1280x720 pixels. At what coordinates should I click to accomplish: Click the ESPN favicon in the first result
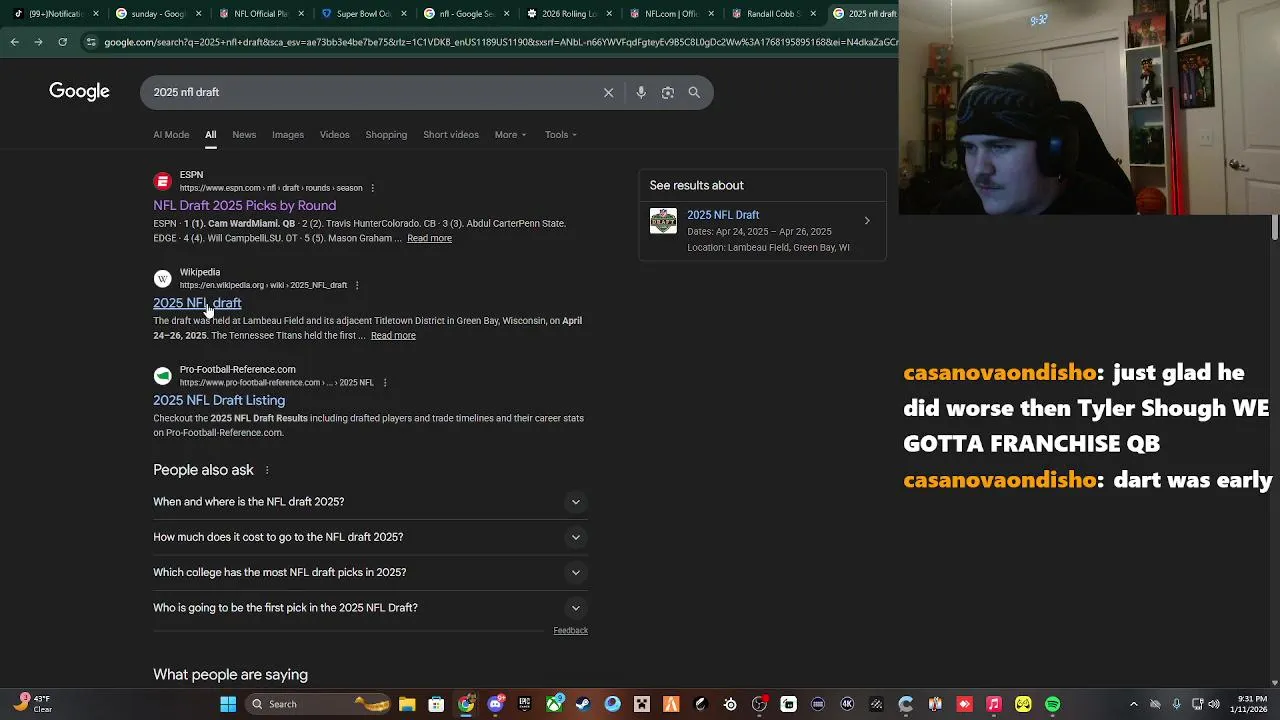point(162,181)
